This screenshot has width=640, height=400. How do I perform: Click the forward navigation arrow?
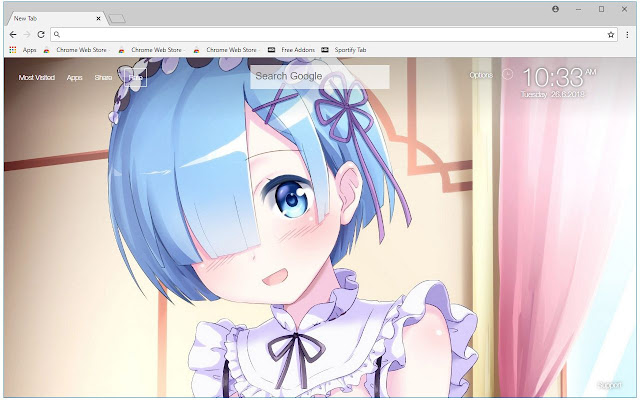pos(27,35)
